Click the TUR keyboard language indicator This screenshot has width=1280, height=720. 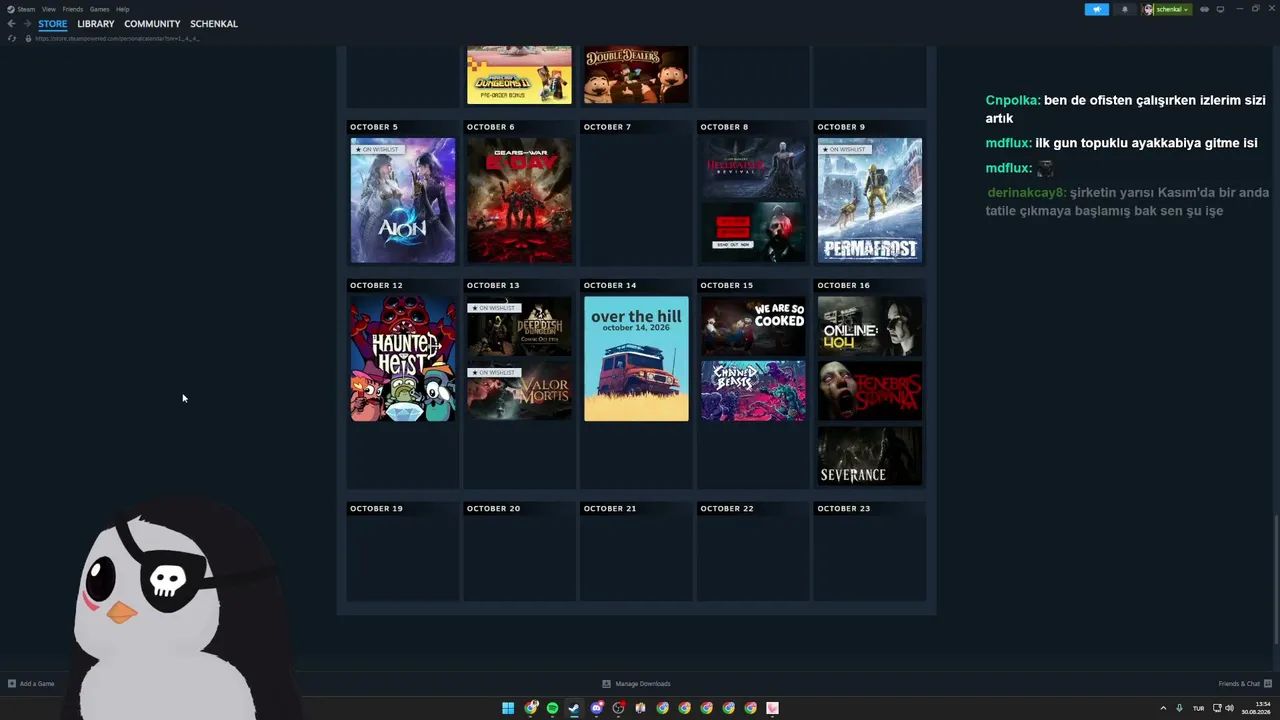tap(1198, 708)
